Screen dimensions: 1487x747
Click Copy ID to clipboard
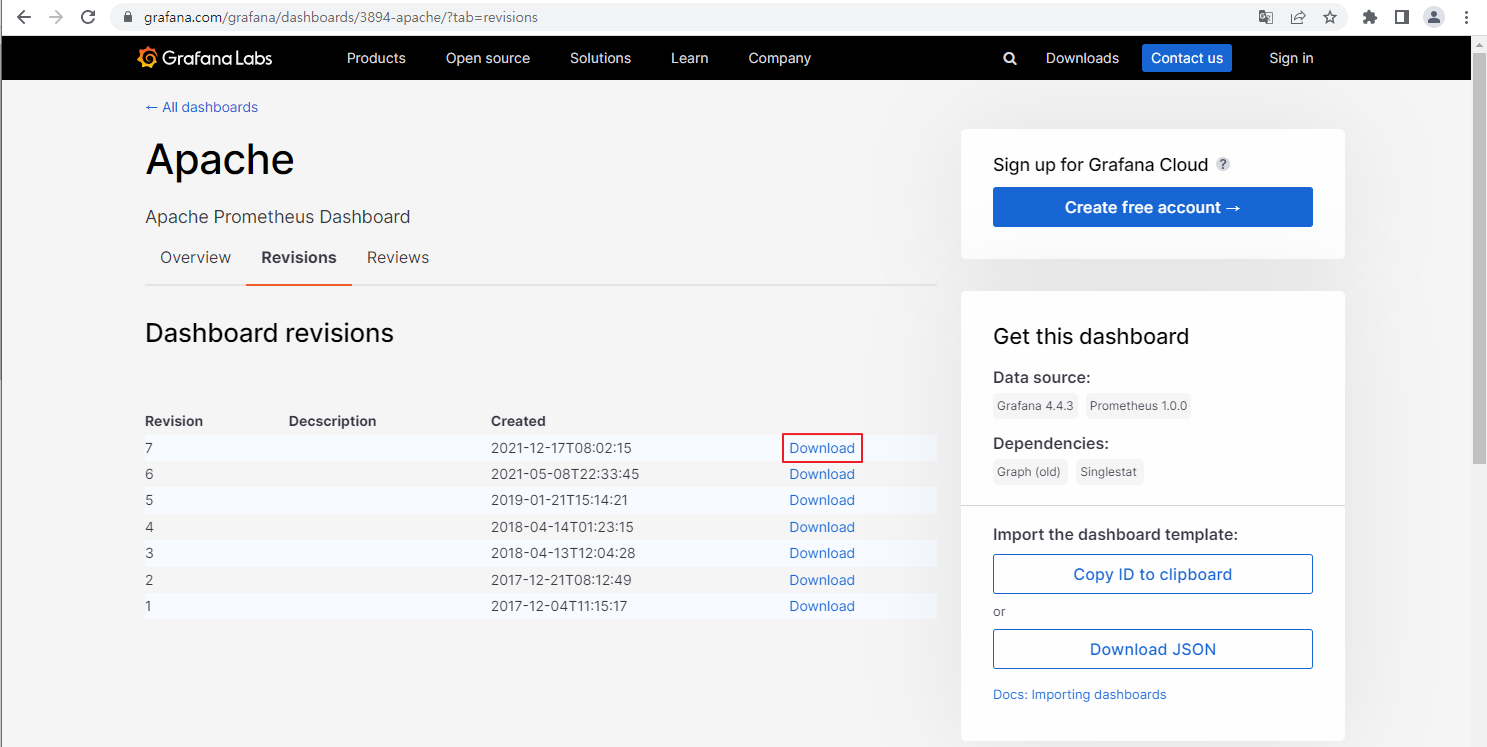(x=1152, y=574)
